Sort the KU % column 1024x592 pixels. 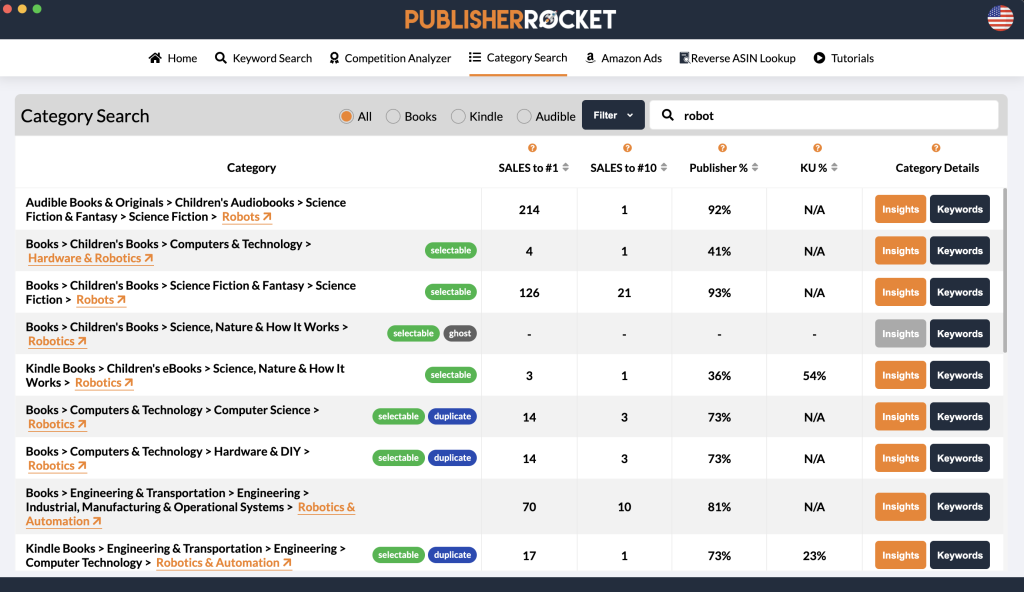coord(834,168)
